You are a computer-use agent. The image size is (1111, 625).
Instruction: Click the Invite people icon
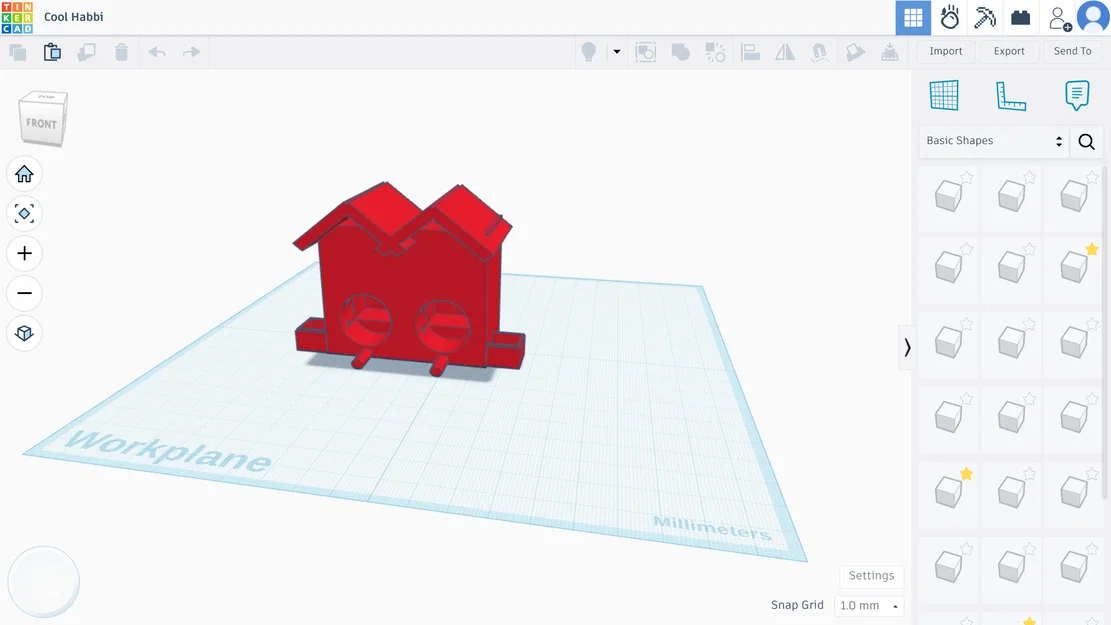[1059, 18]
